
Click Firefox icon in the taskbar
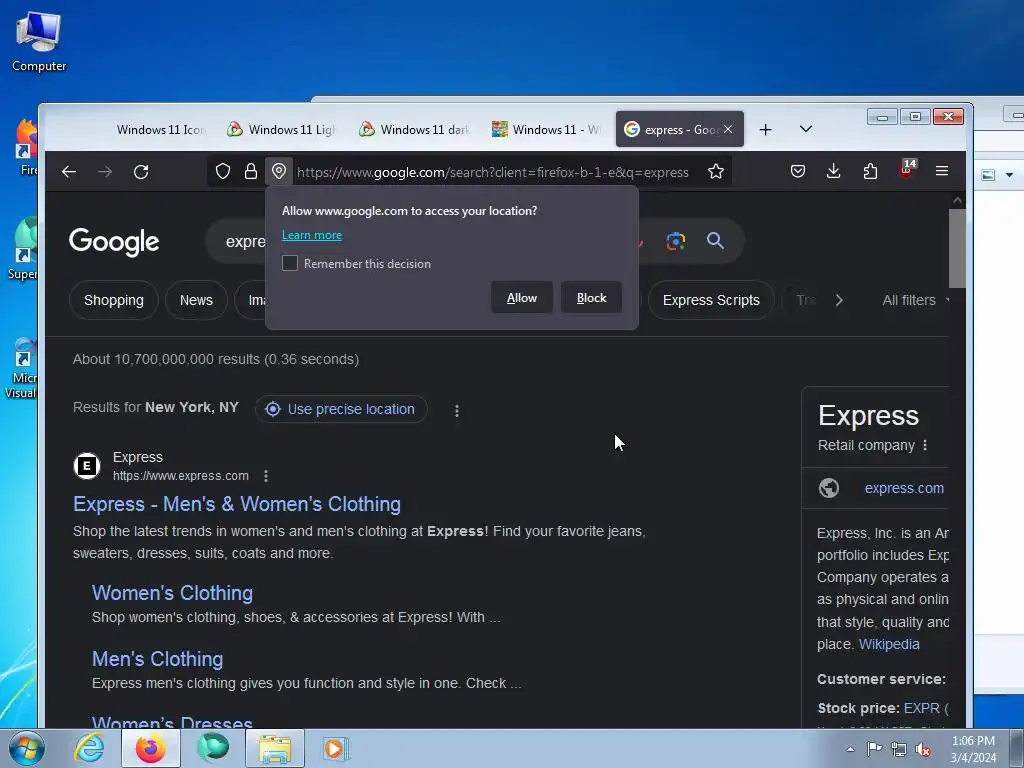click(x=150, y=748)
